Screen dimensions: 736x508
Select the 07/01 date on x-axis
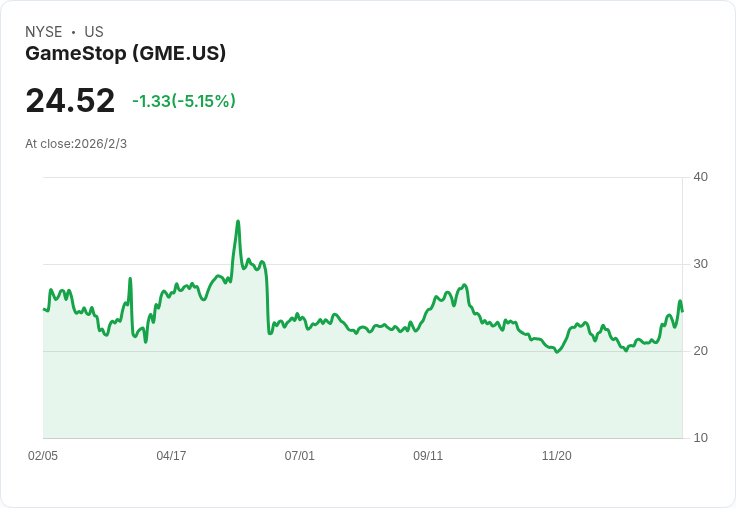pos(299,456)
